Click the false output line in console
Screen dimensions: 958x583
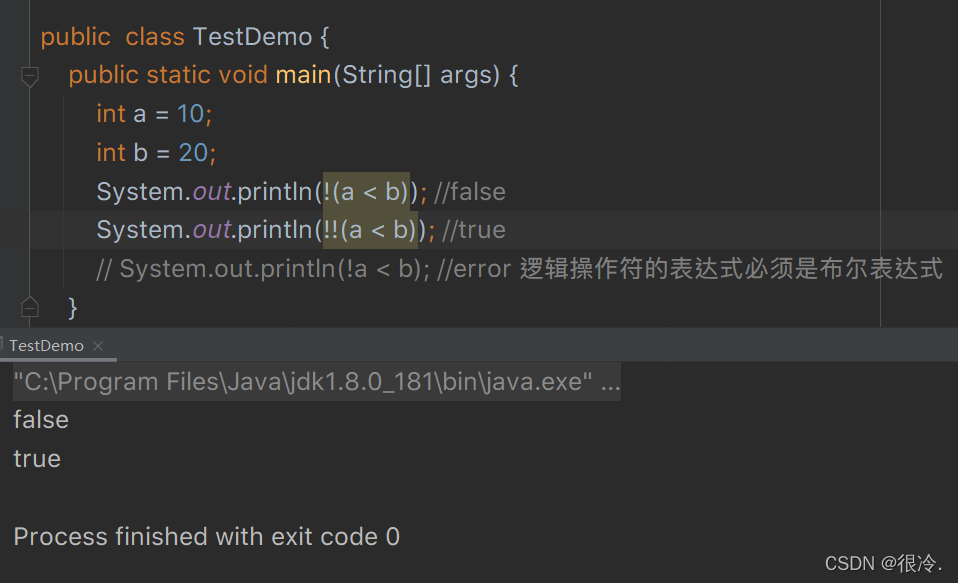pos(41,420)
